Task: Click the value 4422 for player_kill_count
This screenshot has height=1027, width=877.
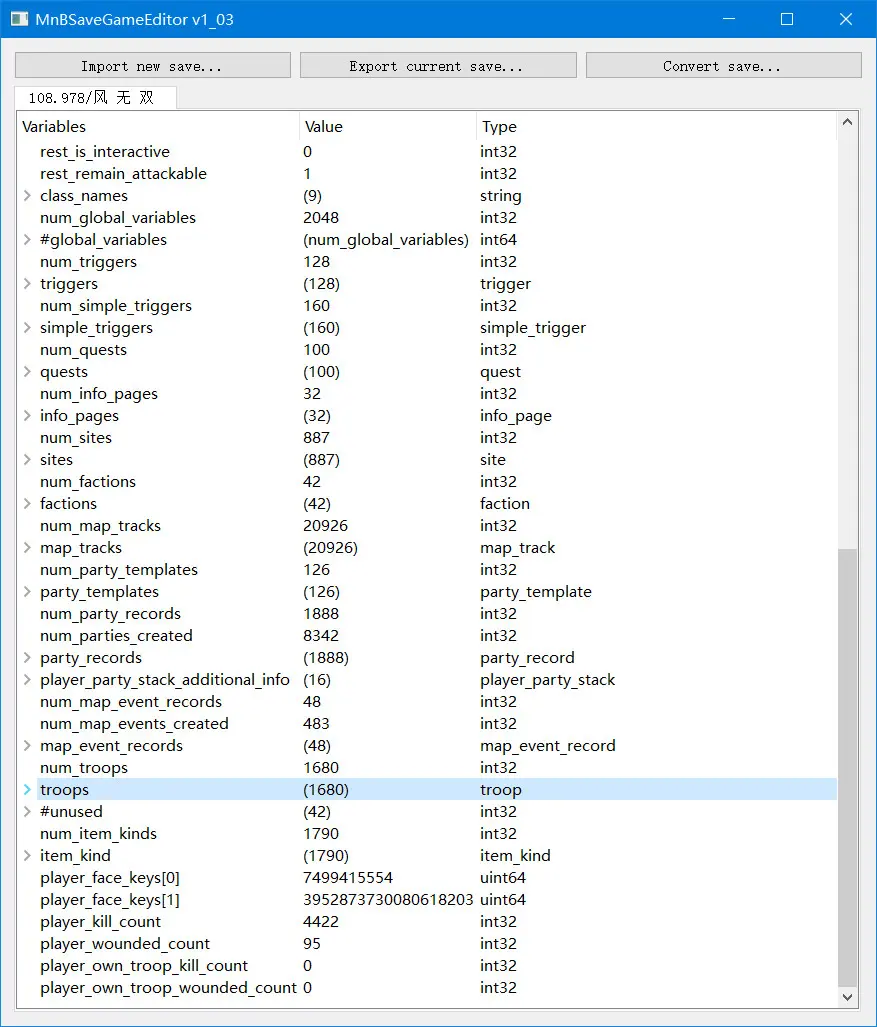Action: [x=321, y=922]
